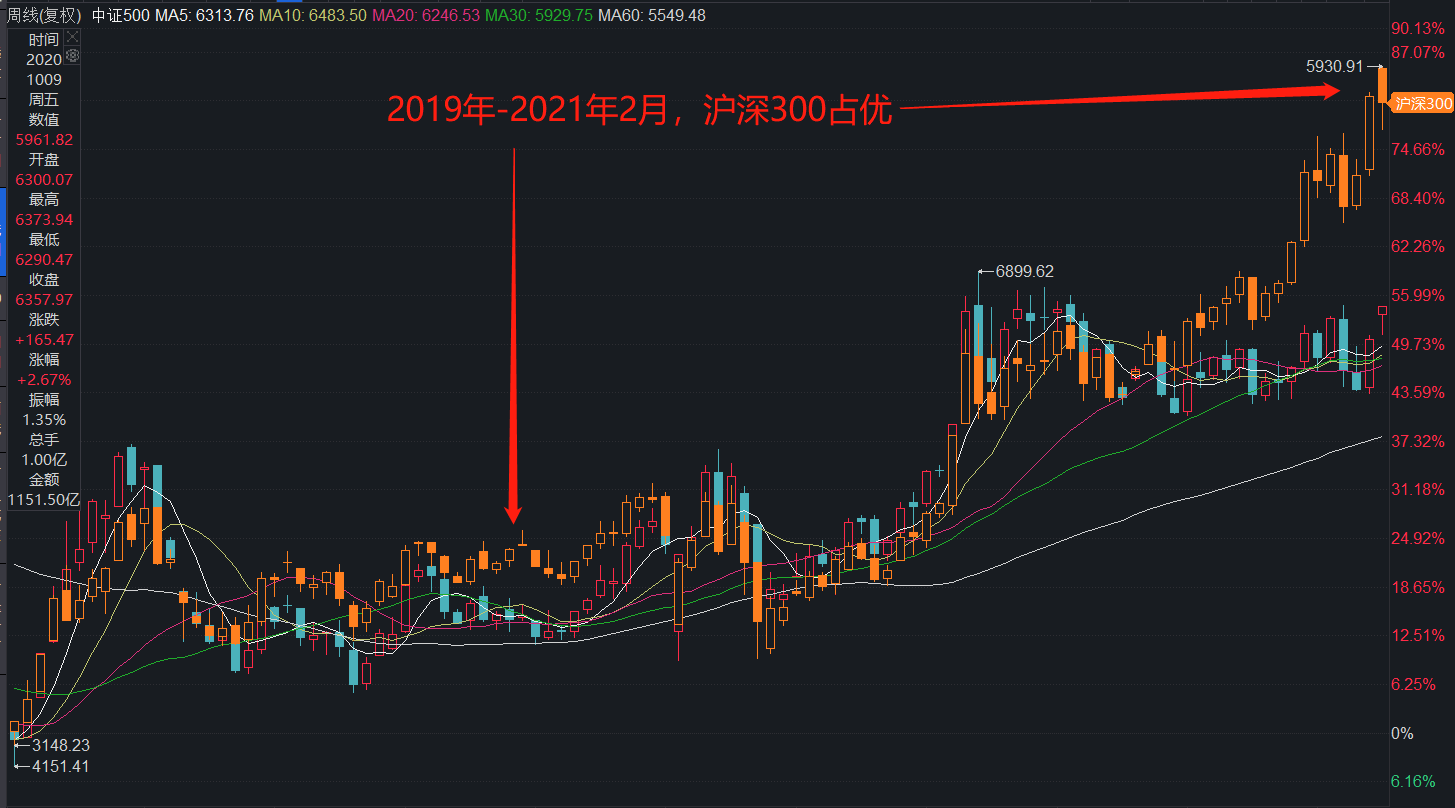Click the 最高 value 6373.94

pyautogui.click(x=44, y=219)
